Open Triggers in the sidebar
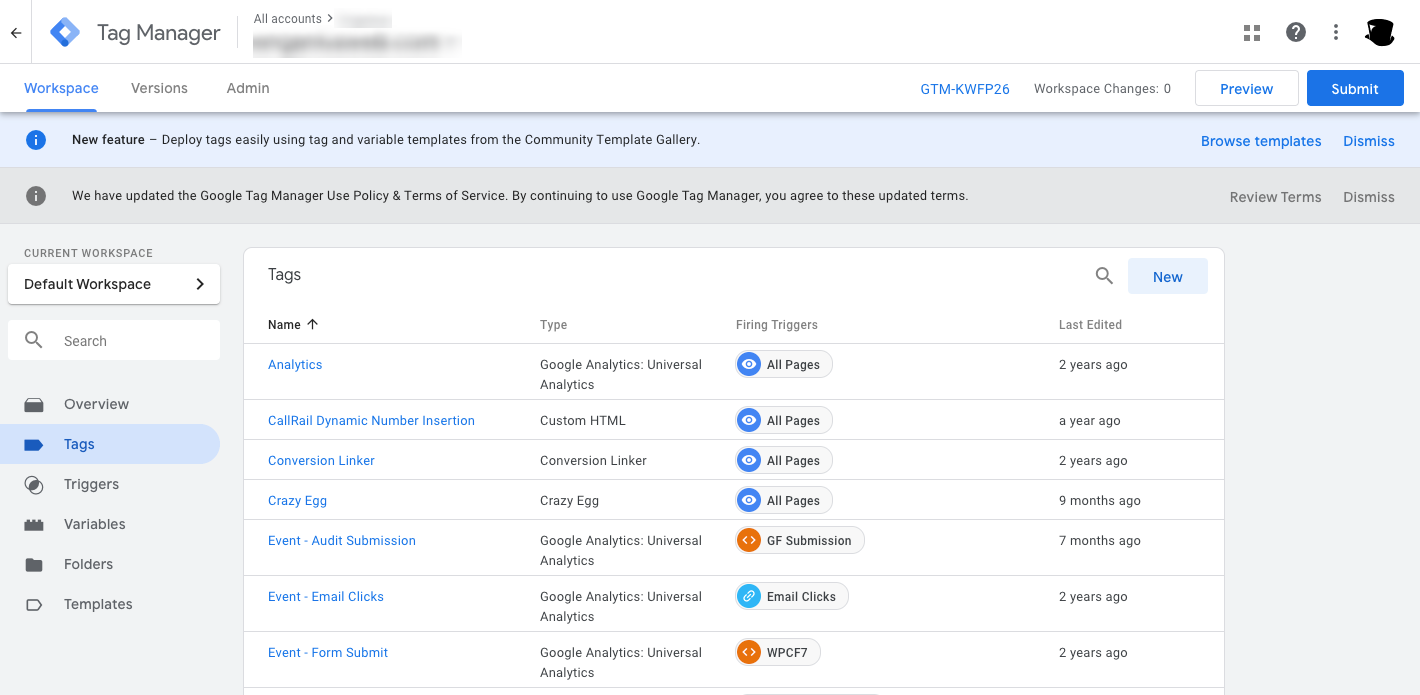The image size is (1420, 695). 91,484
